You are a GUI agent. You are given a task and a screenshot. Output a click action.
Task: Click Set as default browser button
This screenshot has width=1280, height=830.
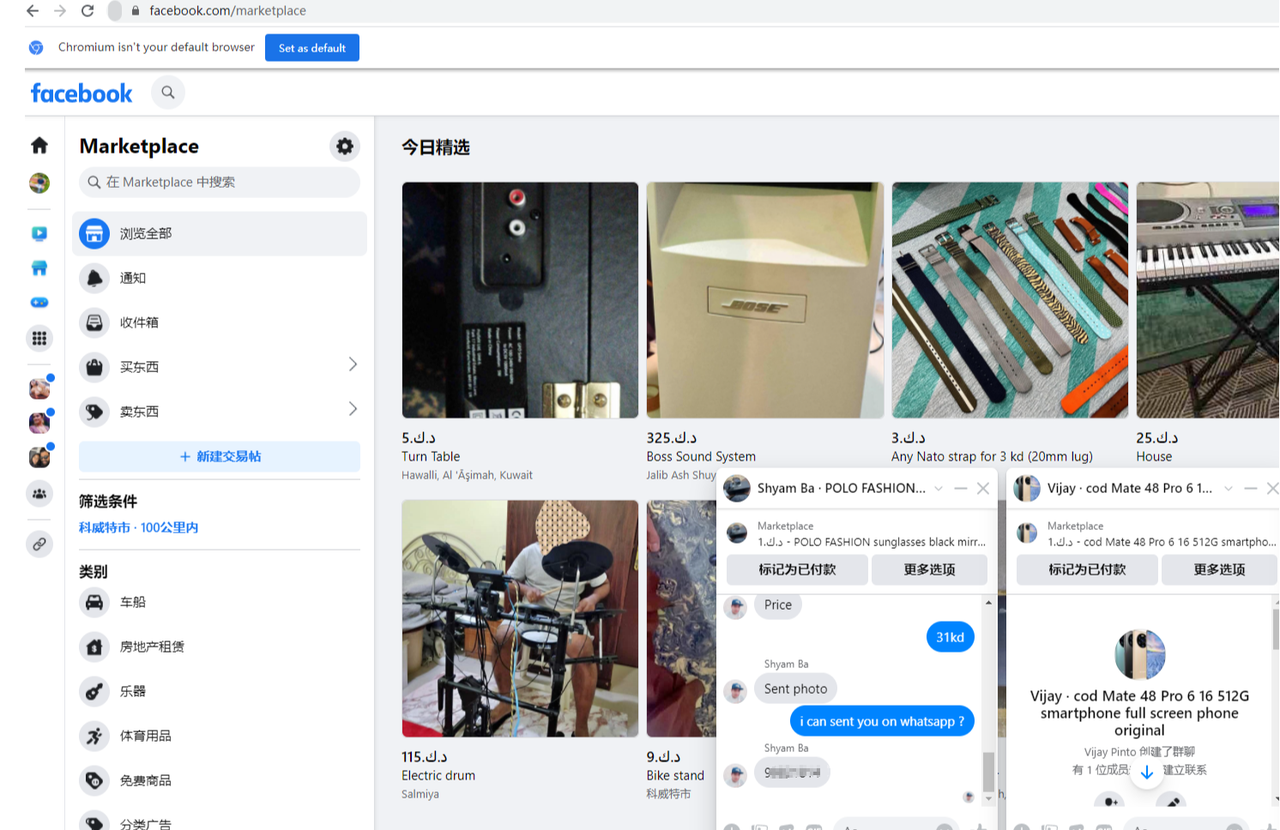[312, 48]
